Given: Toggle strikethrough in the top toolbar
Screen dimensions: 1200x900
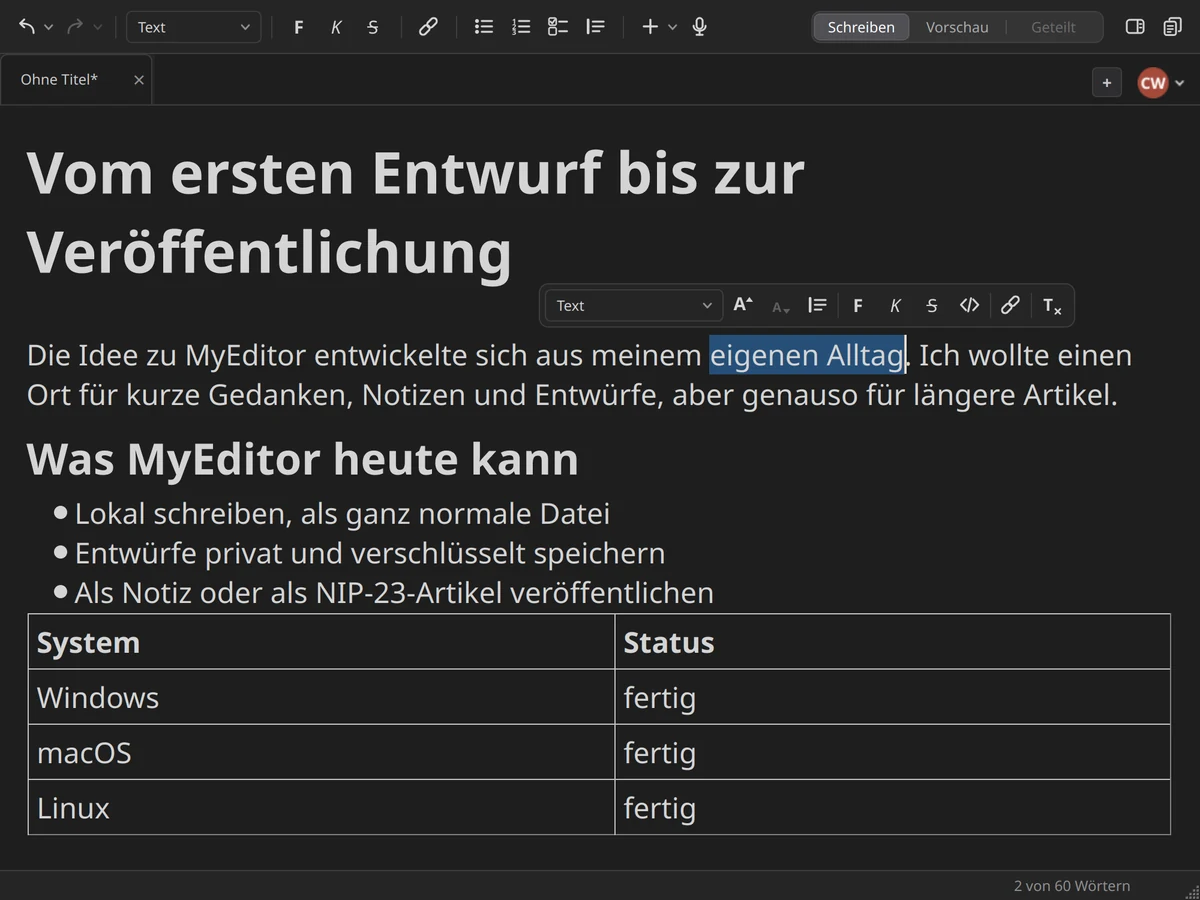Looking at the screenshot, I should pyautogui.click(x=373, y=27).
